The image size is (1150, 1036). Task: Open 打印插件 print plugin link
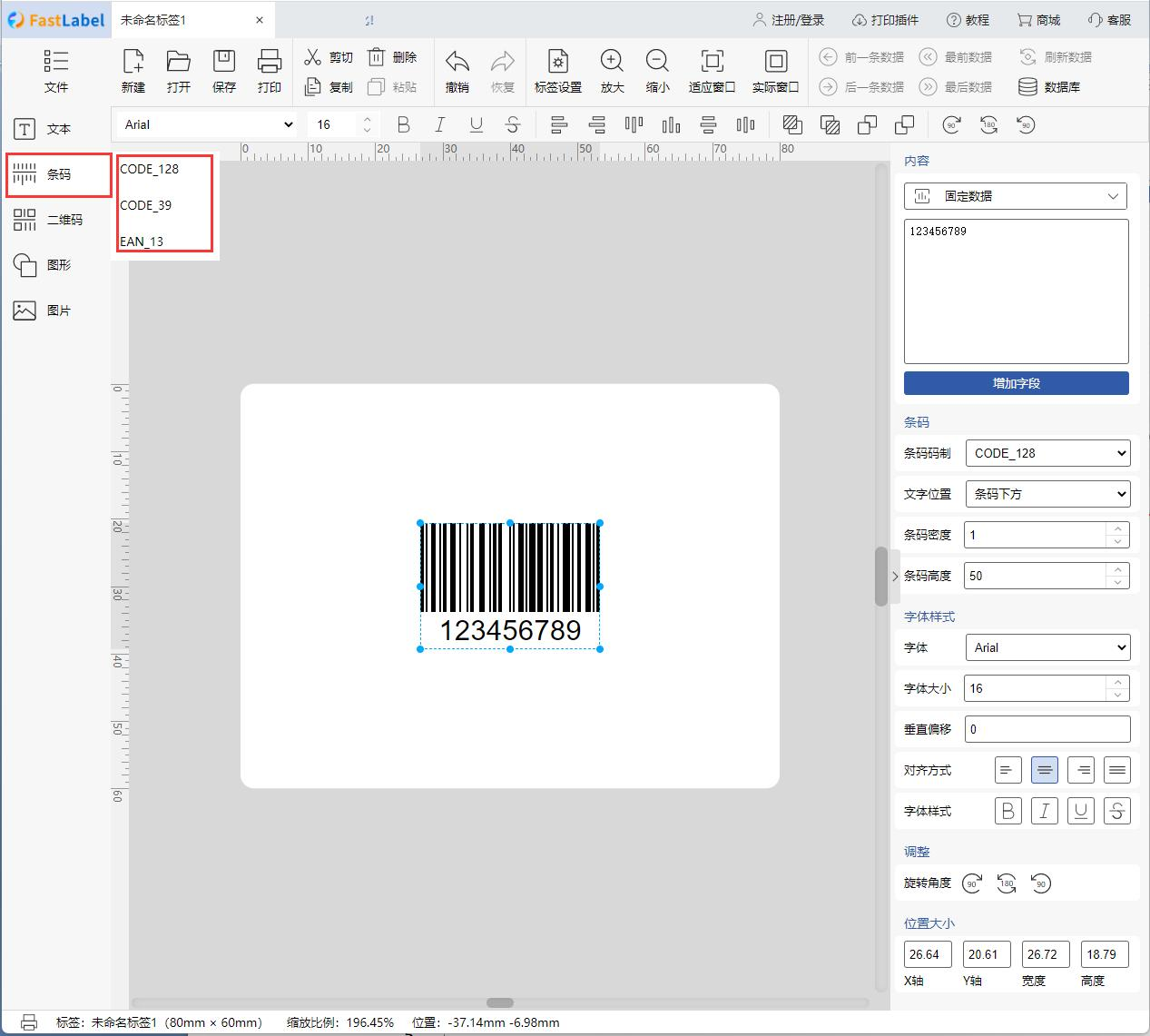click(886, 20)
